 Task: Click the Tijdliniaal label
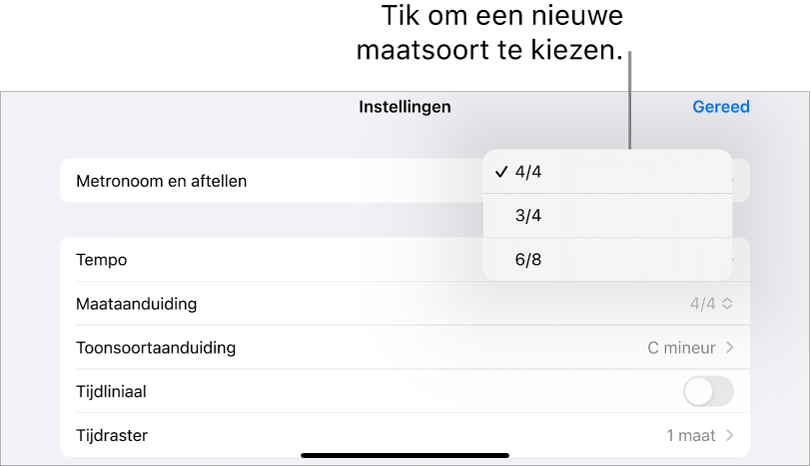(x=111, y=392)
